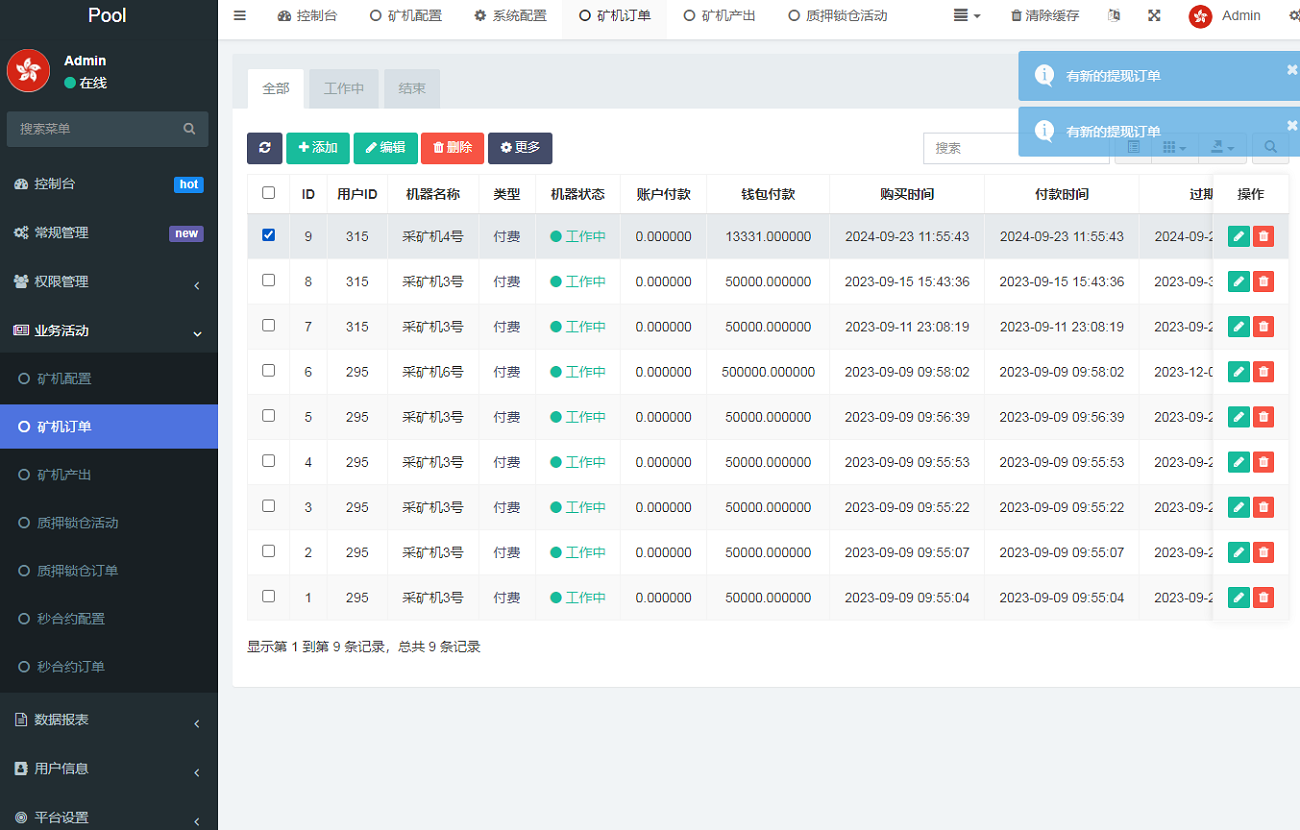Check the checkbox for order ID 5
1300x830 pixels.
tap(268, 415)
